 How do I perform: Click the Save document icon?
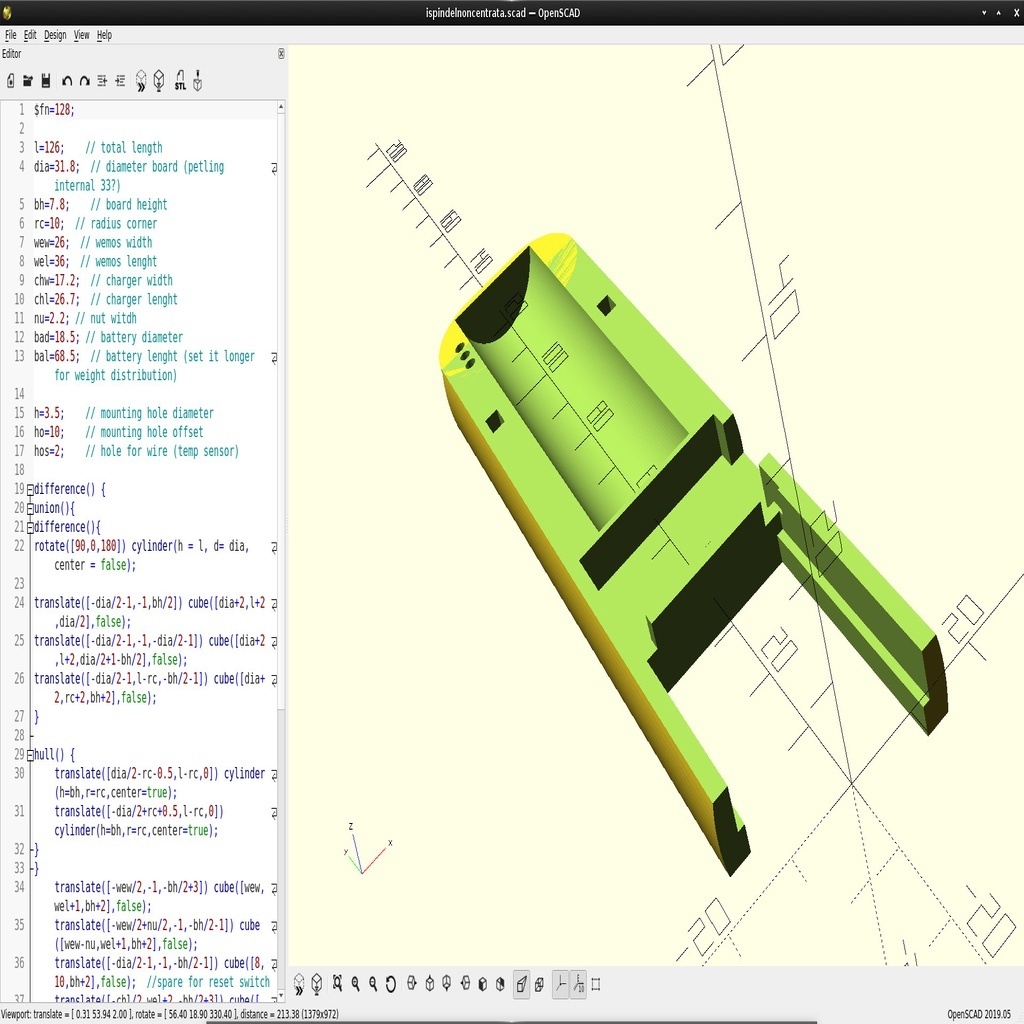tap(45, 81)
